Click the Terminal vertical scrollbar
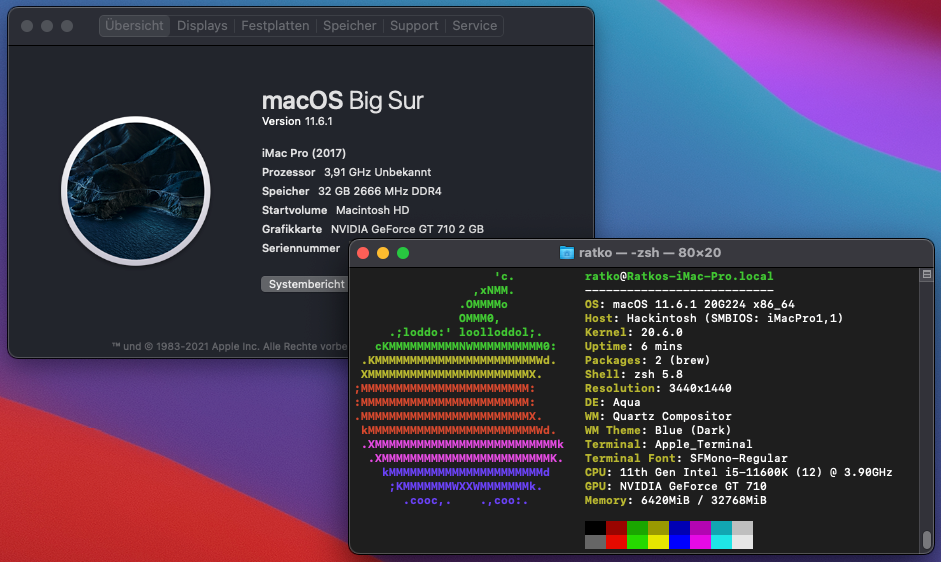This screenshot has width=941, height=562. tap(926, 538)
